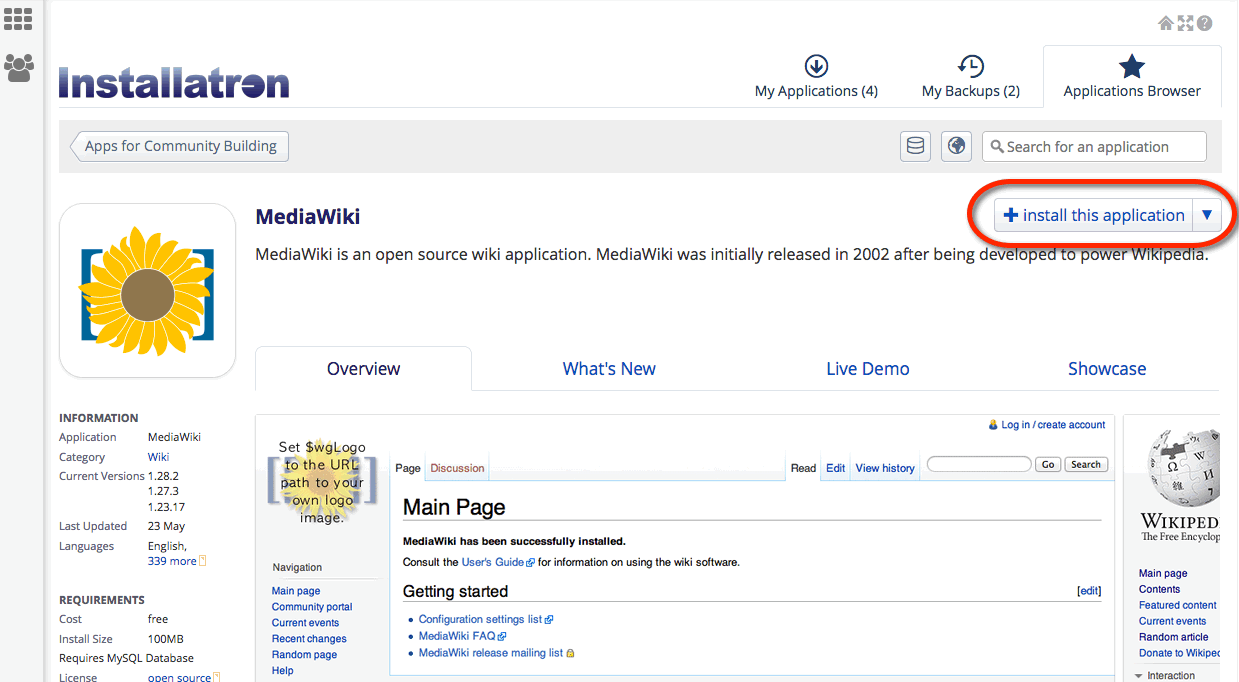
Task: Switch to the Showcase tab
Action: click(1107, 369)
